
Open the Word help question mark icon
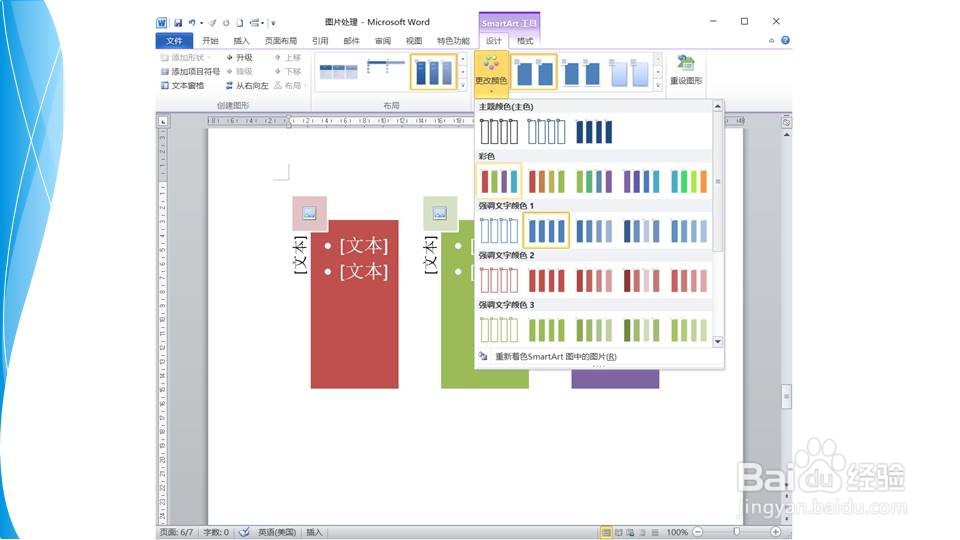click(785, 40)
